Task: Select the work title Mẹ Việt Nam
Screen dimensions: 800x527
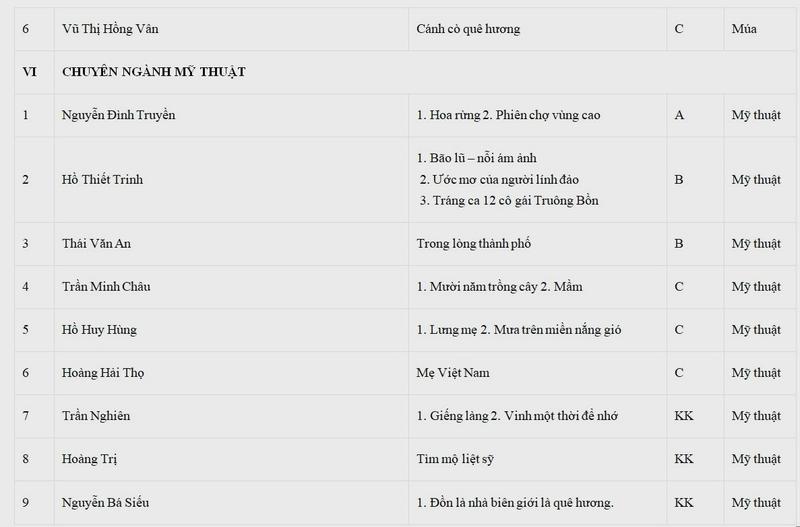Action: point(453,372)
